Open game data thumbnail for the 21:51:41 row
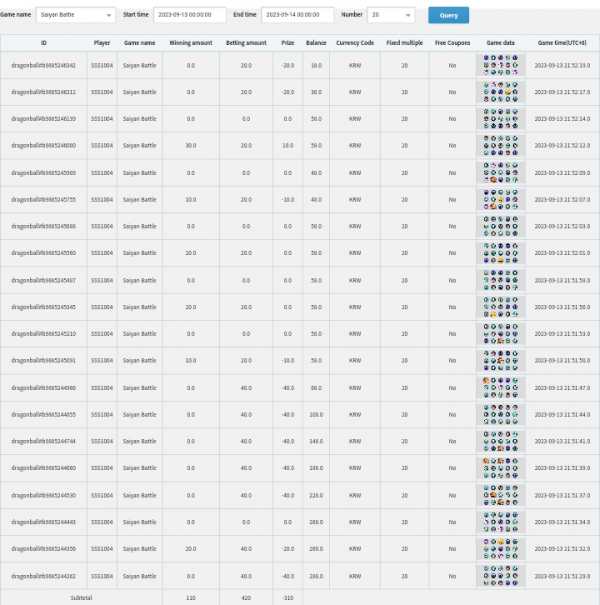The width and height of the screenshot is (600, 605). [500, 441]
